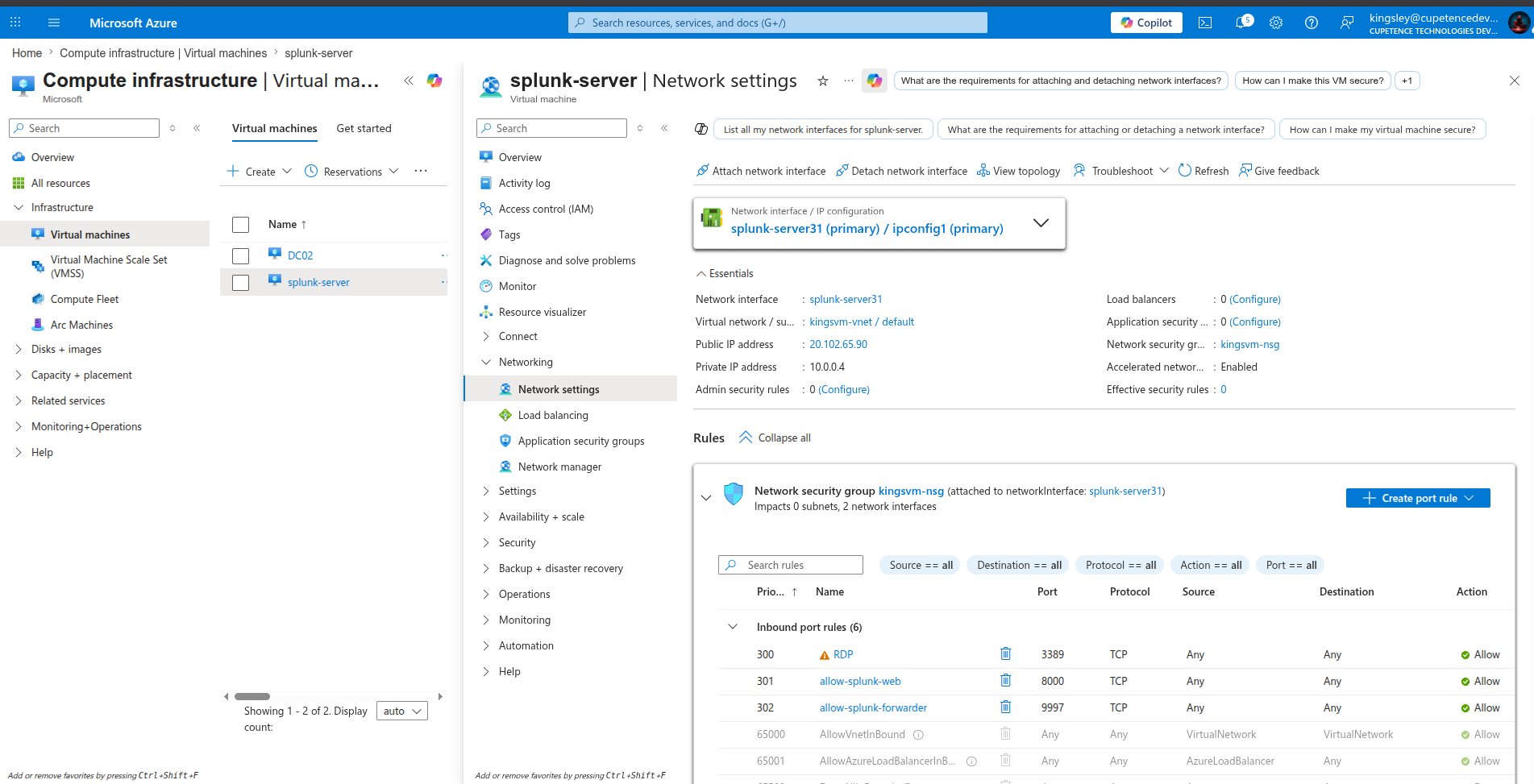
Task: Open the splunk-server31 network interface link
Action: [x=846, y=299]
